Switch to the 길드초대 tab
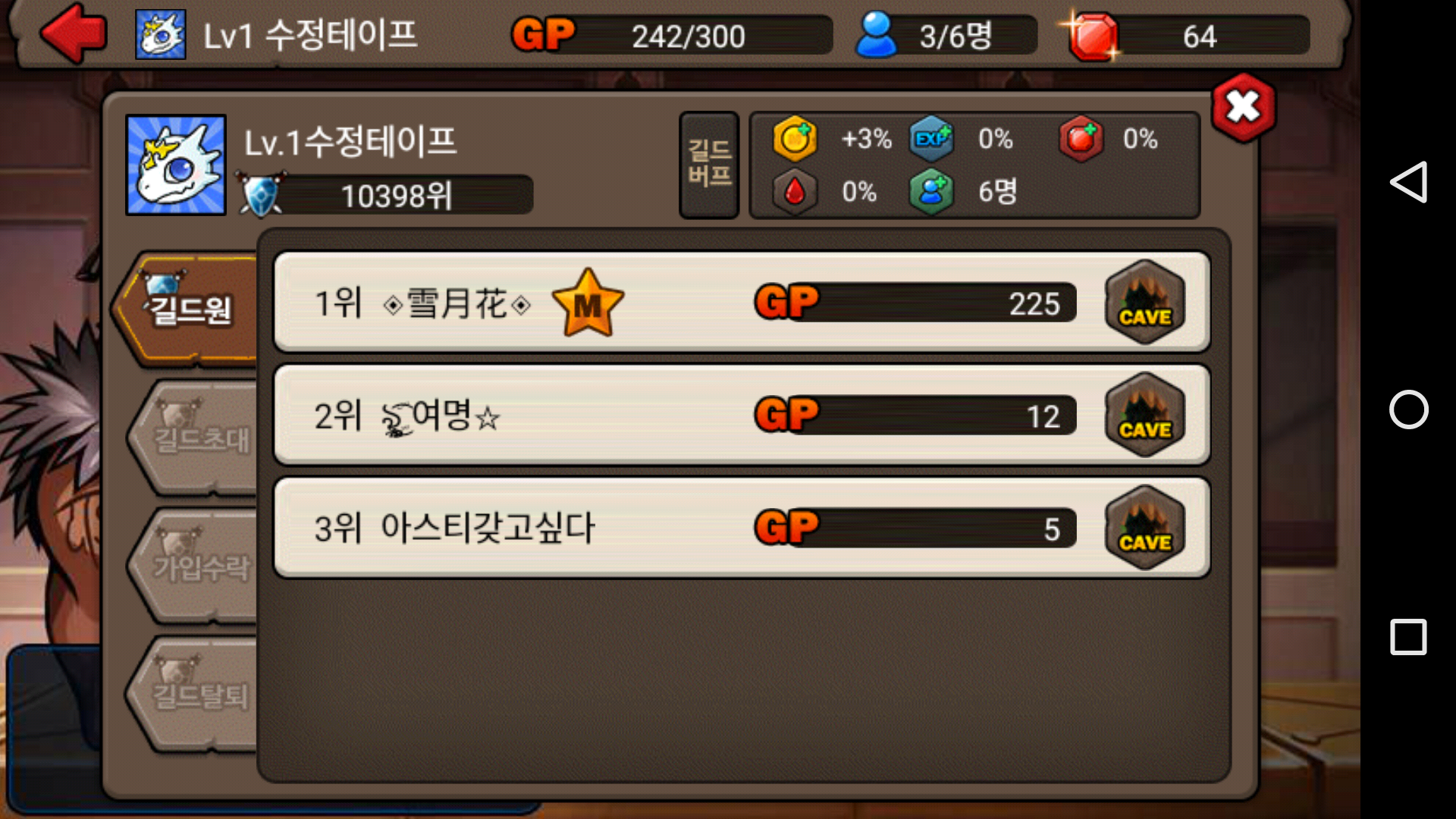The width and height of the screenshot is (1456, 819). point(193,438)
